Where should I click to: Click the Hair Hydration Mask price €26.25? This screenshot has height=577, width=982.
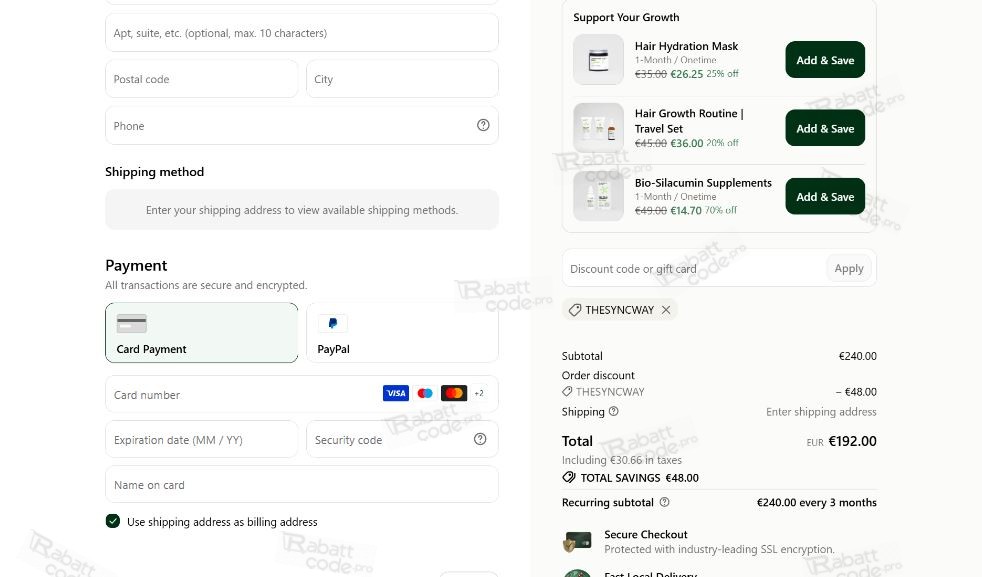click(x=686, y=74)
